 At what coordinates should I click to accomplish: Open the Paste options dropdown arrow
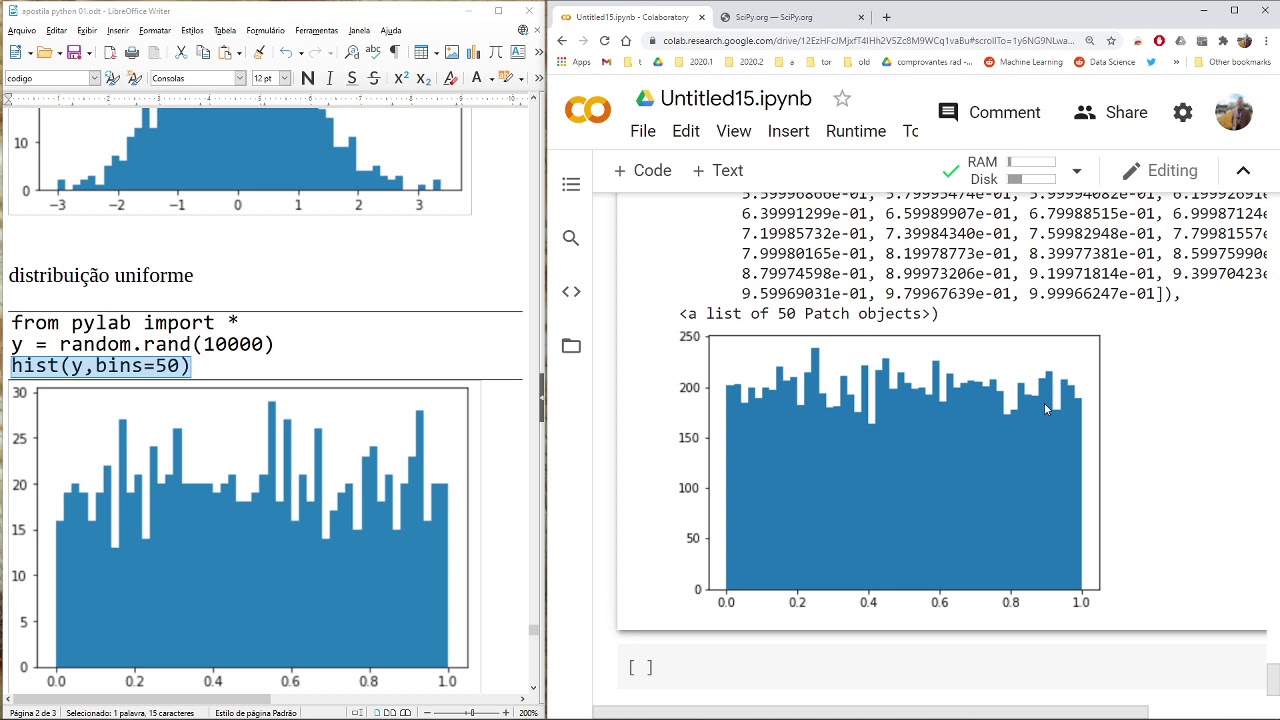[240, 52]
